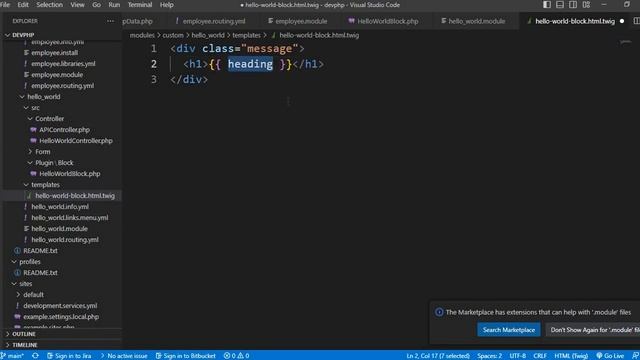Open Explorer more actions ellipsis
This screenshot has height=360, width=640.
[110, 21]
